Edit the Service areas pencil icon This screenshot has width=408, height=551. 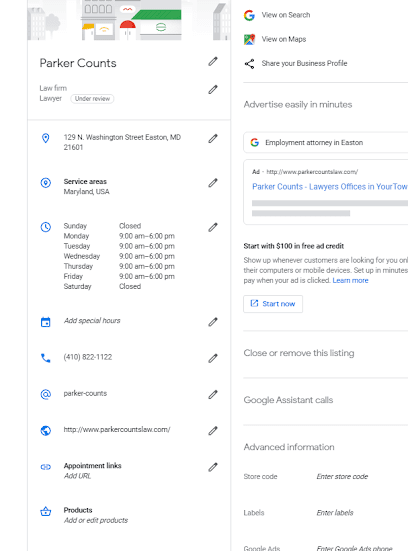point(213,183)
